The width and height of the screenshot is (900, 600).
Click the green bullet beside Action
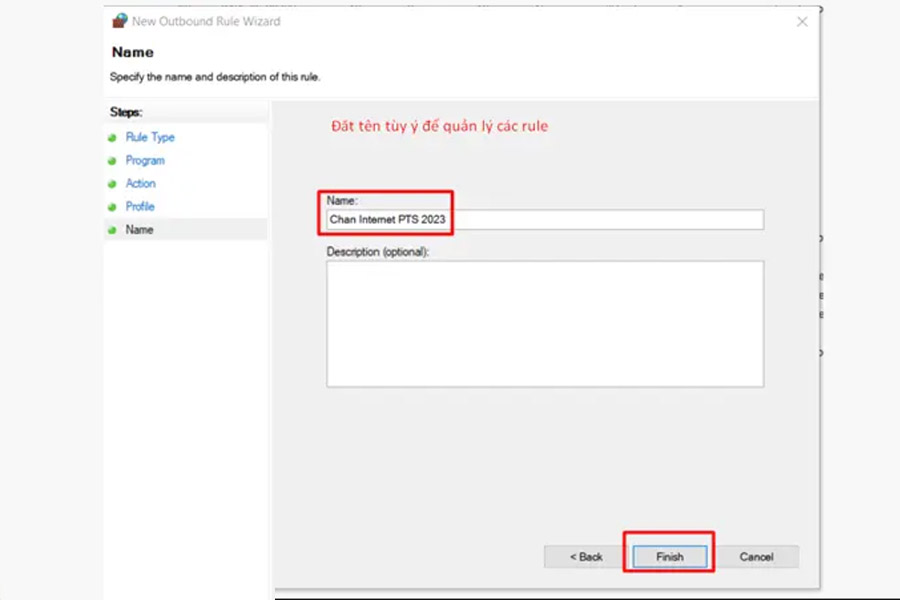[112, 184]
